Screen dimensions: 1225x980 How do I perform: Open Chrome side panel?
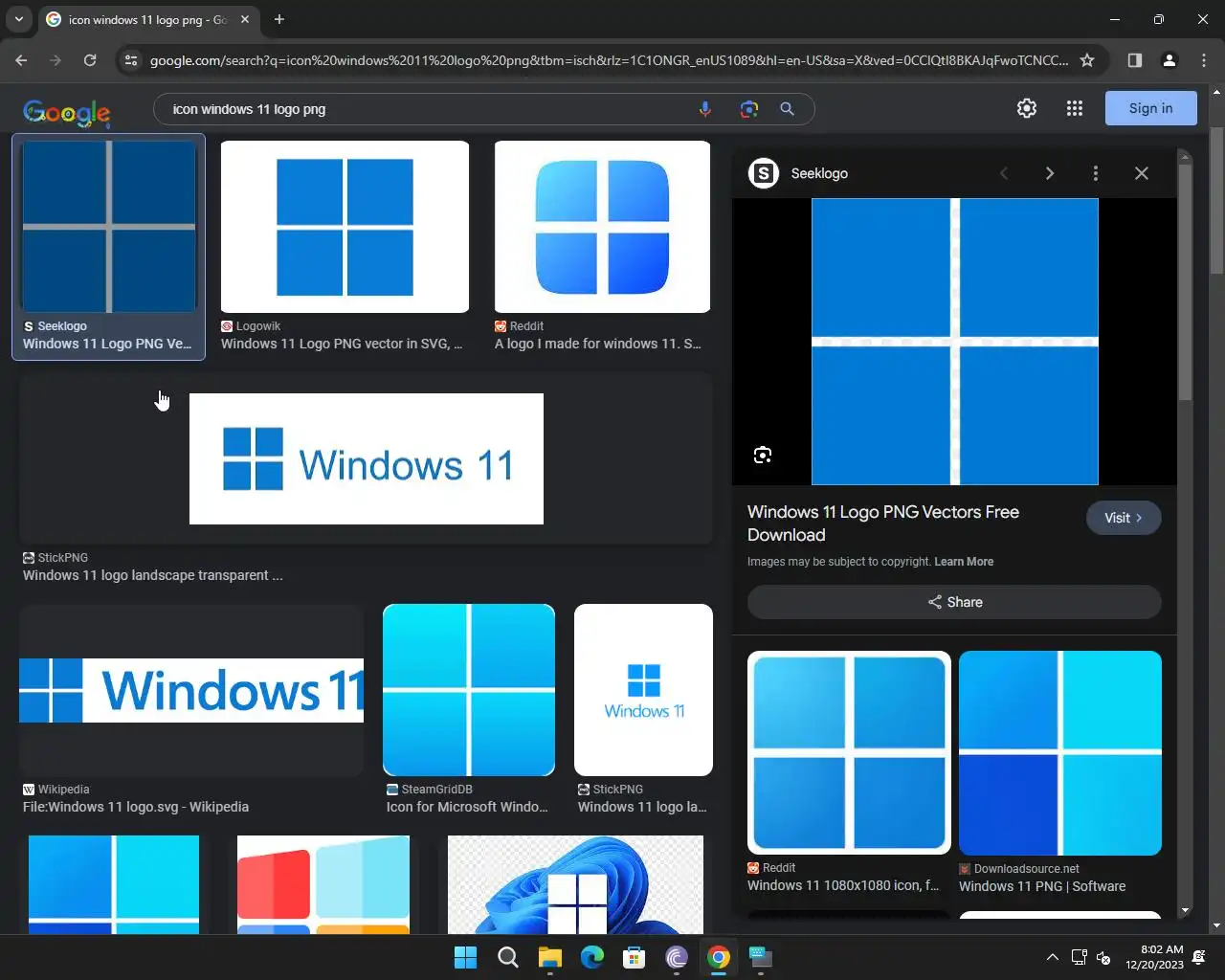(1135, 60)
